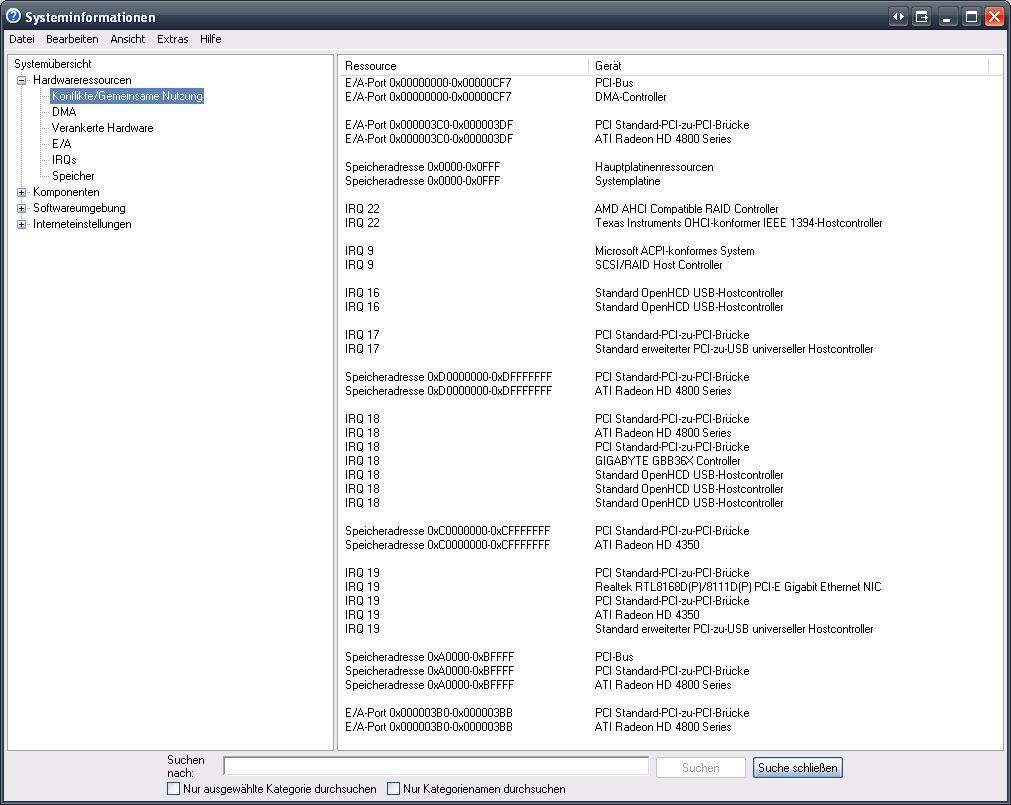Select the DMA tree item
The height and width of the screenshot is (805, 1011).
[x=64, y=112]
